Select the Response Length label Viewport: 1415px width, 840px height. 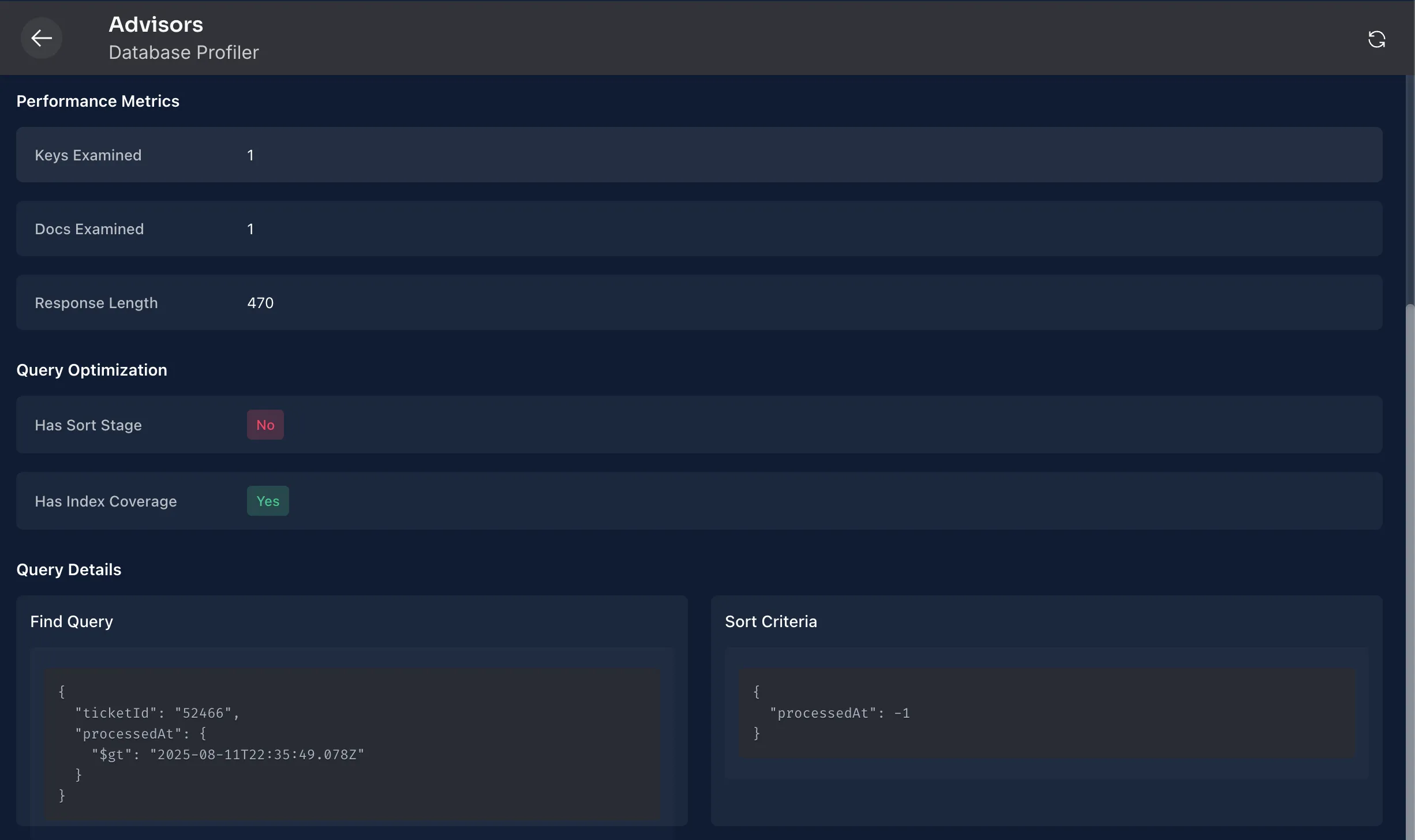(x=96, y=303)
